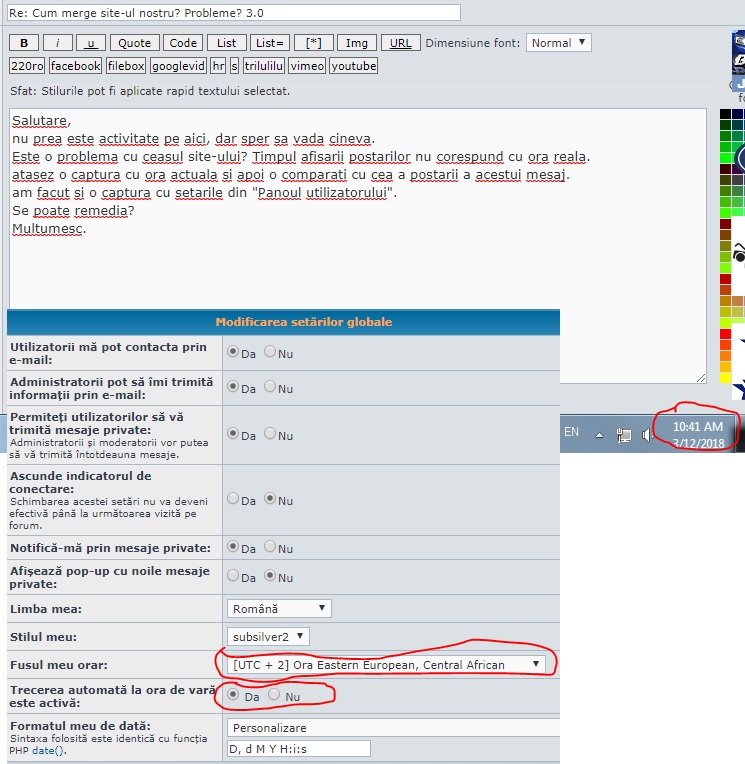The image size is (745, 764).
Task: Insert list item with [*] button
Action: pos(313,43)
